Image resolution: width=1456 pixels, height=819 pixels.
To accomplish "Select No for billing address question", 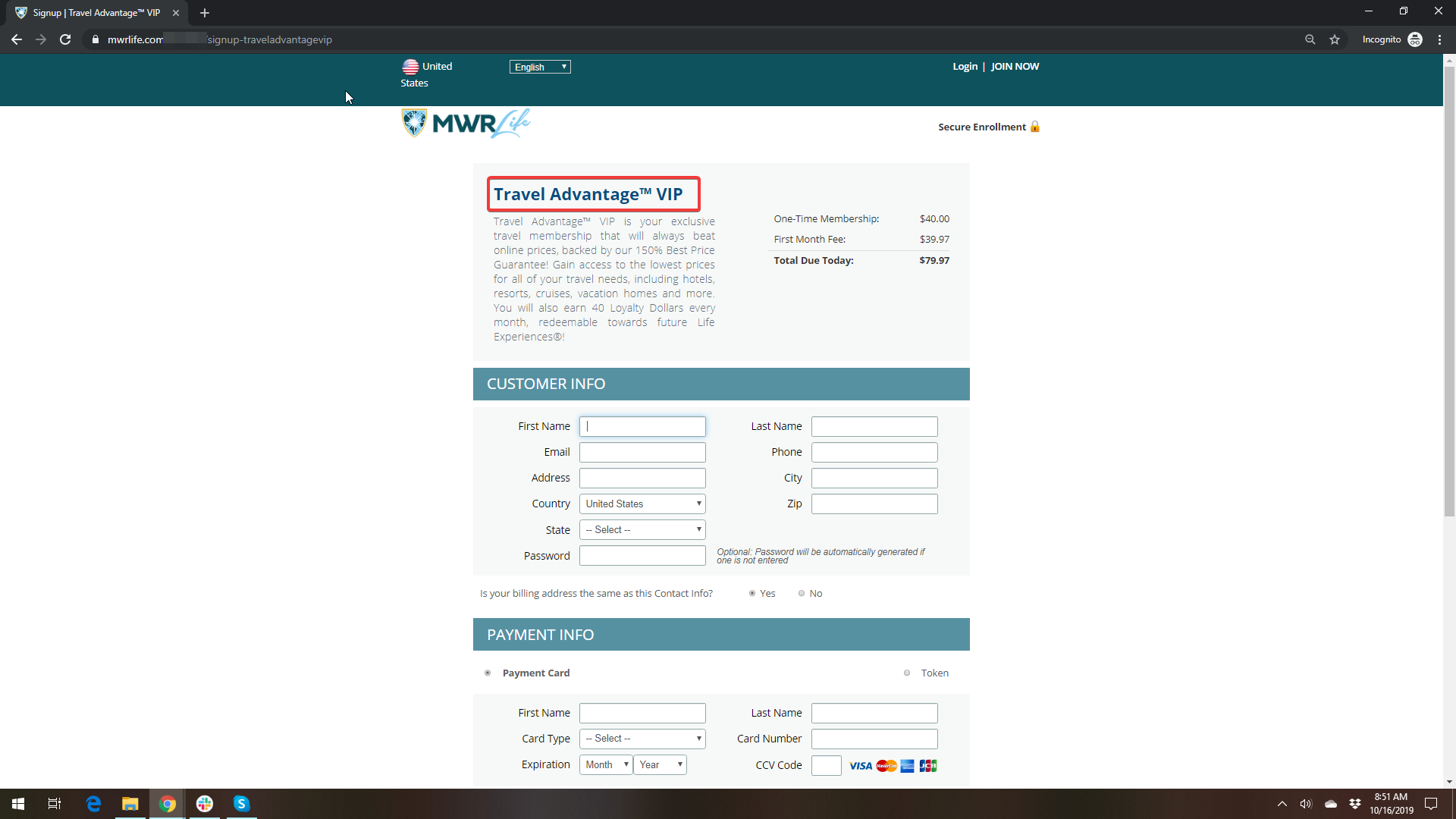I will click(802, 594).
